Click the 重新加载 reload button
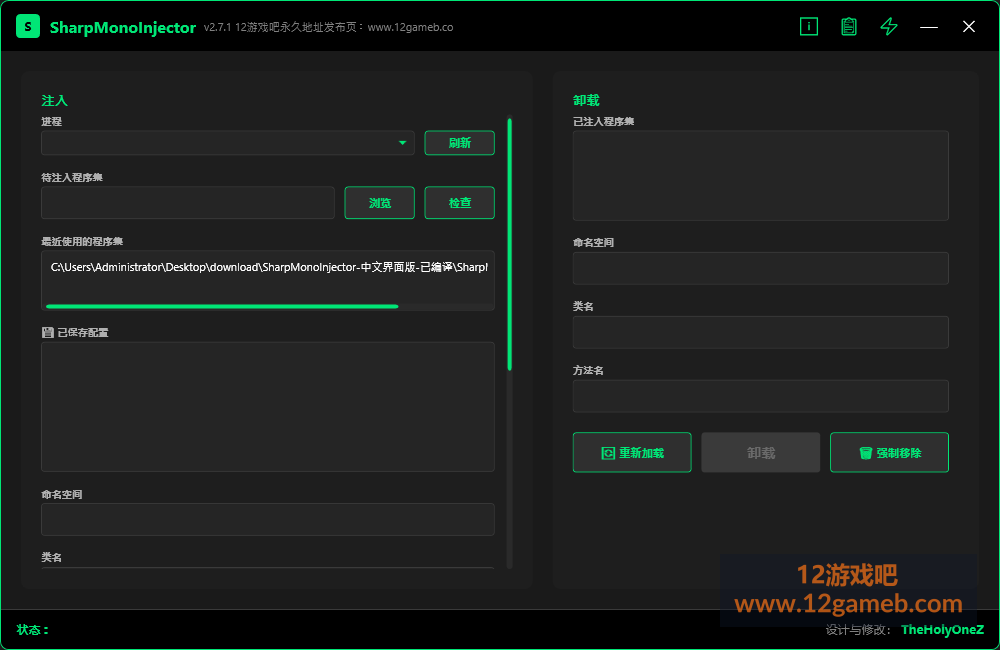The width and height of the screenshot is (1000, 650). tap(632, 452)
